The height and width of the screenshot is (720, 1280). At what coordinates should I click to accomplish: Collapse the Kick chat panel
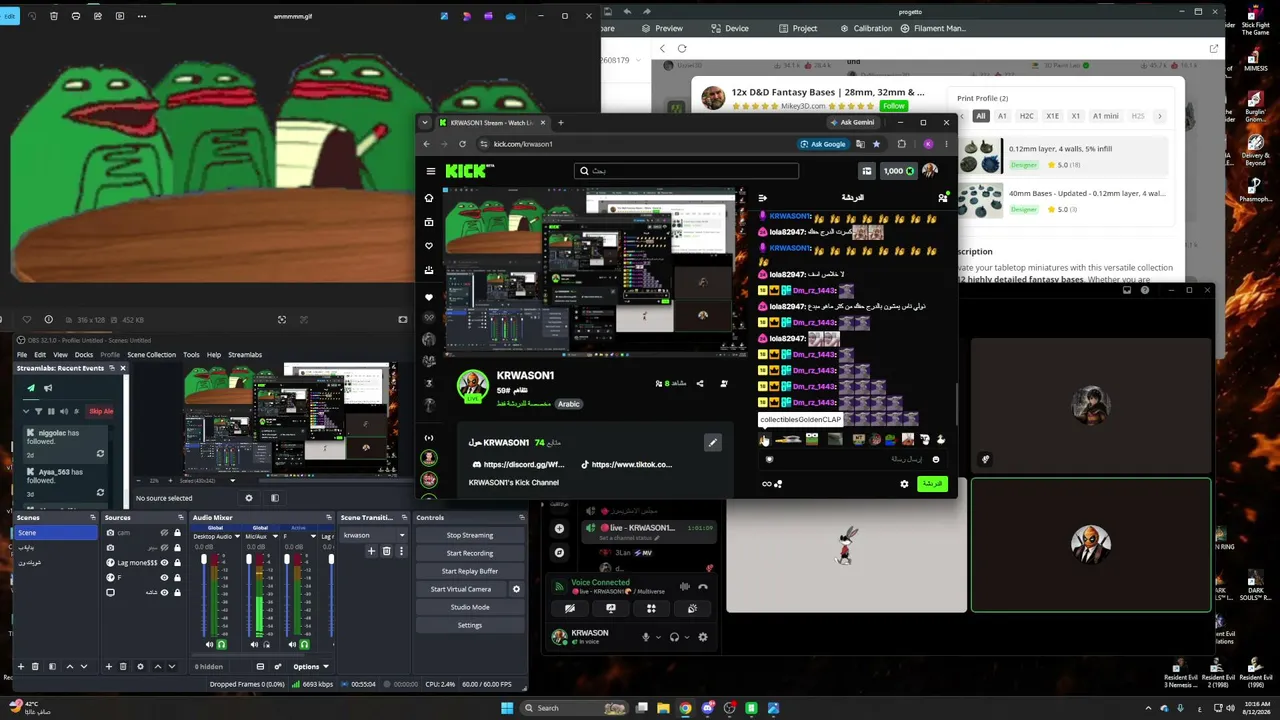click(762, 198)
